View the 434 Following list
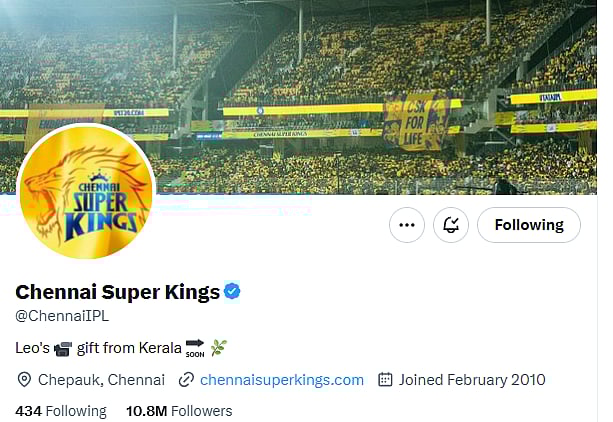Screen dimensions: 613x422 [x=61, y=411]
